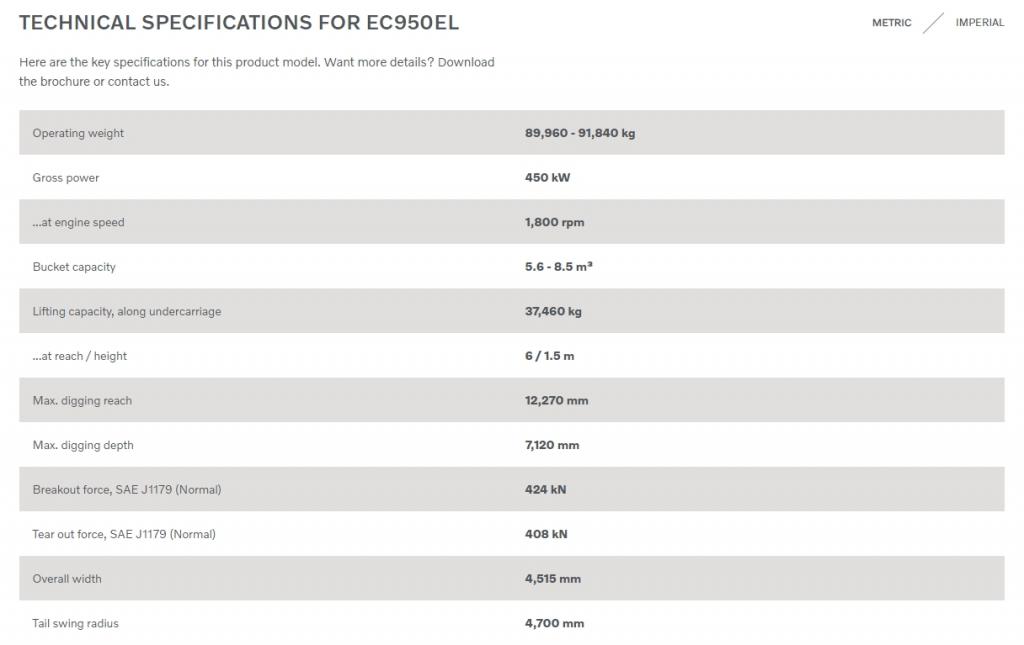This screenshot has height=645, width=1024.
Task: Select the 7,120 mm digging depth value
Action: 552,445
